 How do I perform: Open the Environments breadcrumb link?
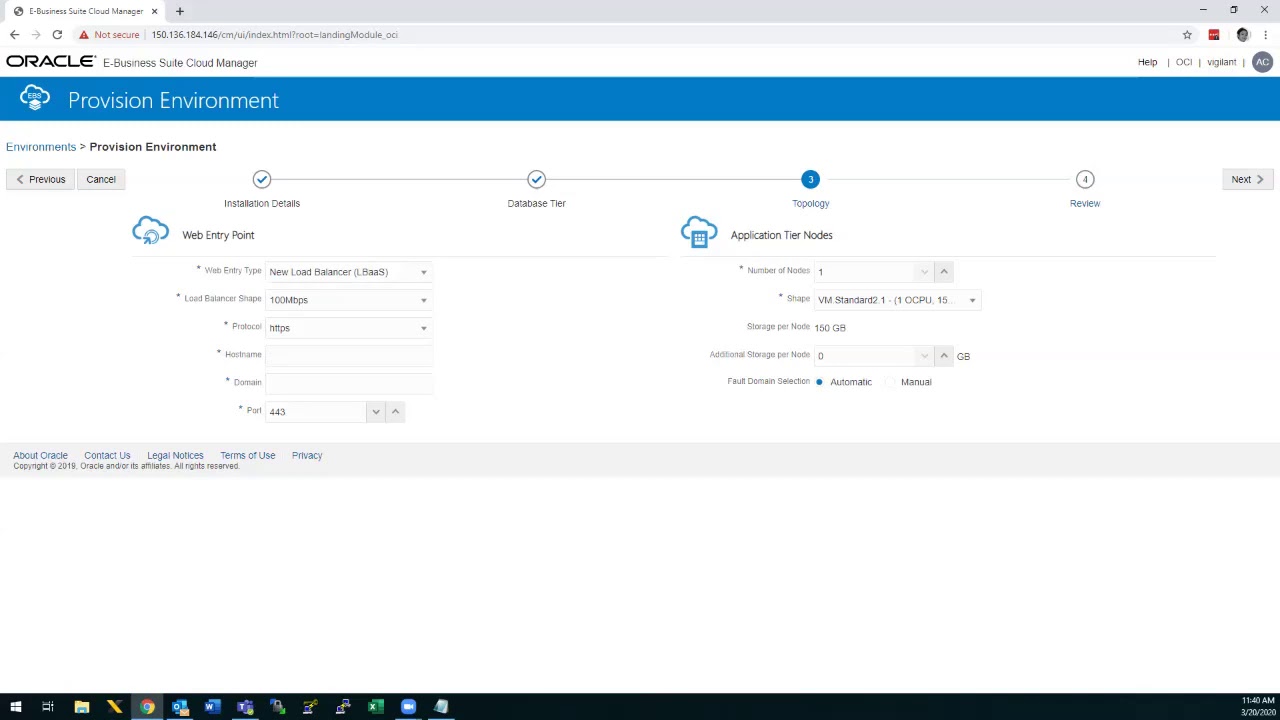coord(41,147)
